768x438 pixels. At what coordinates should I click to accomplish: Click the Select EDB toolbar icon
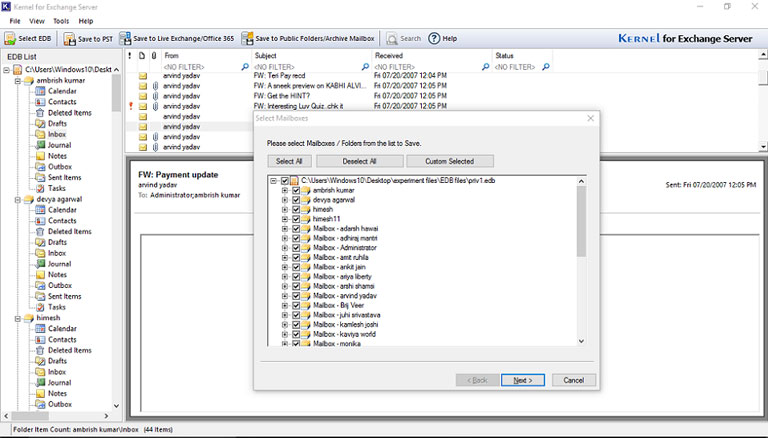pyautogui.click(x=10, y=38)
